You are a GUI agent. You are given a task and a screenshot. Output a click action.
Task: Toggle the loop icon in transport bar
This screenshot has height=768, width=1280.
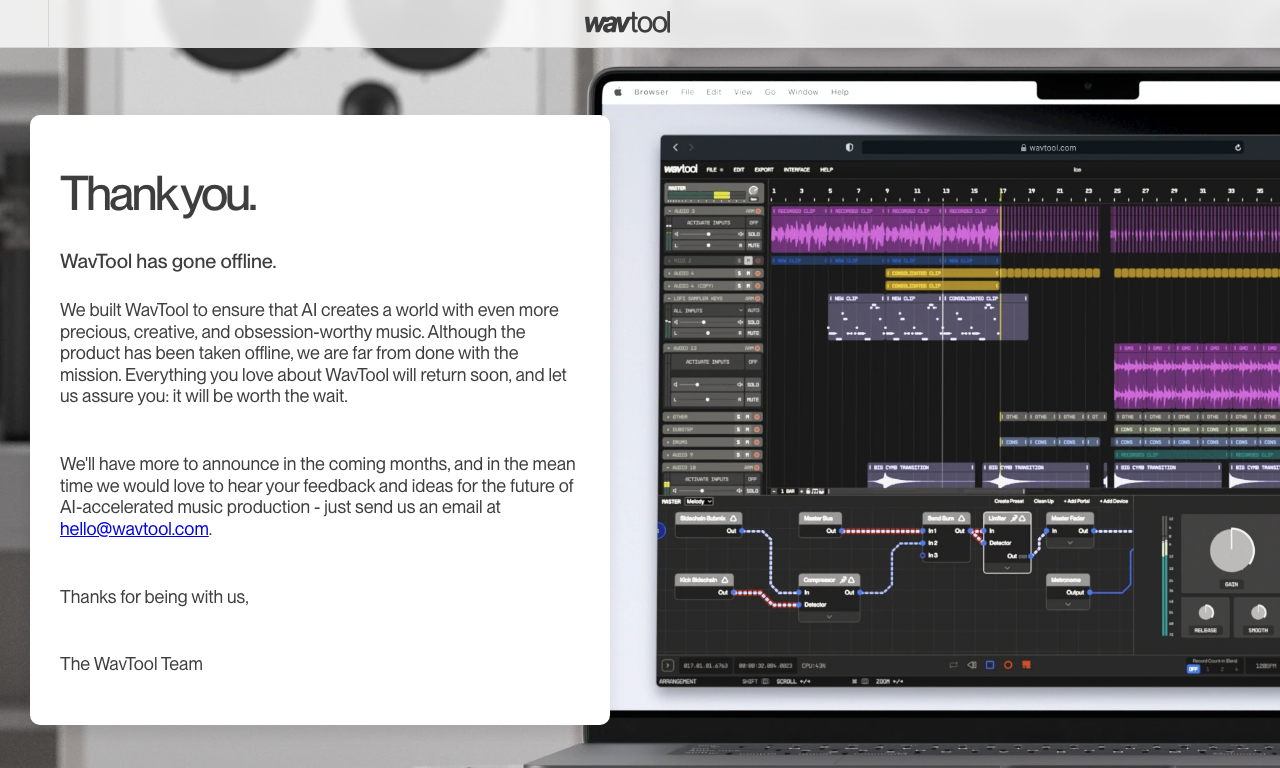tap(953, 665)
